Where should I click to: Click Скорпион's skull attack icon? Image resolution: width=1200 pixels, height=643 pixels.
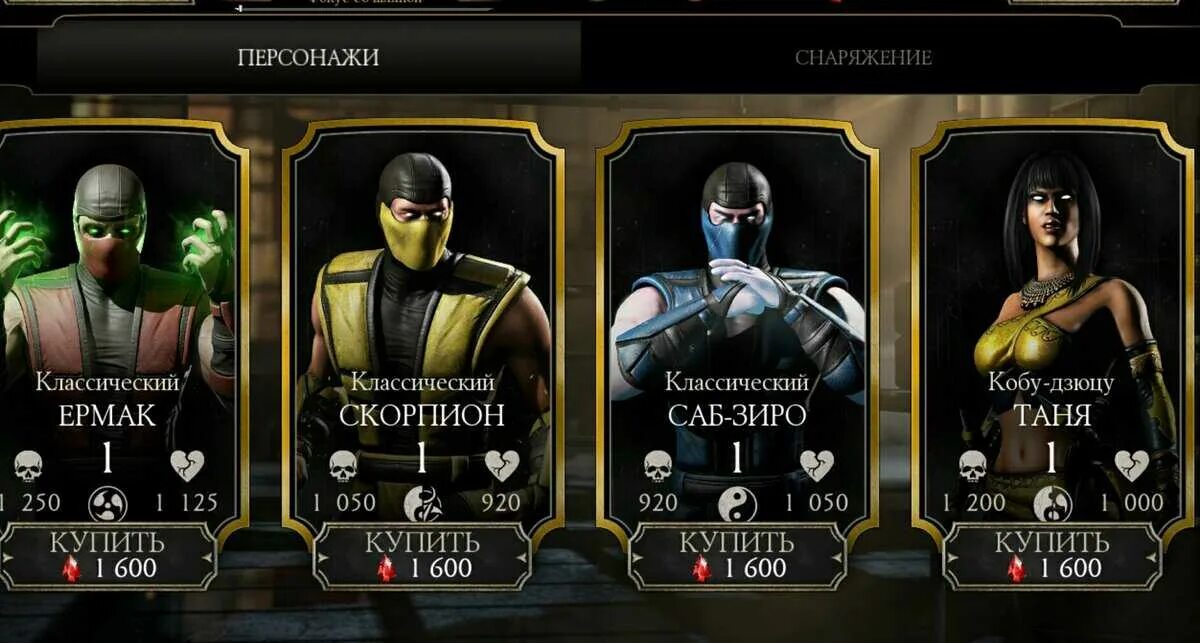click(343, 465)
